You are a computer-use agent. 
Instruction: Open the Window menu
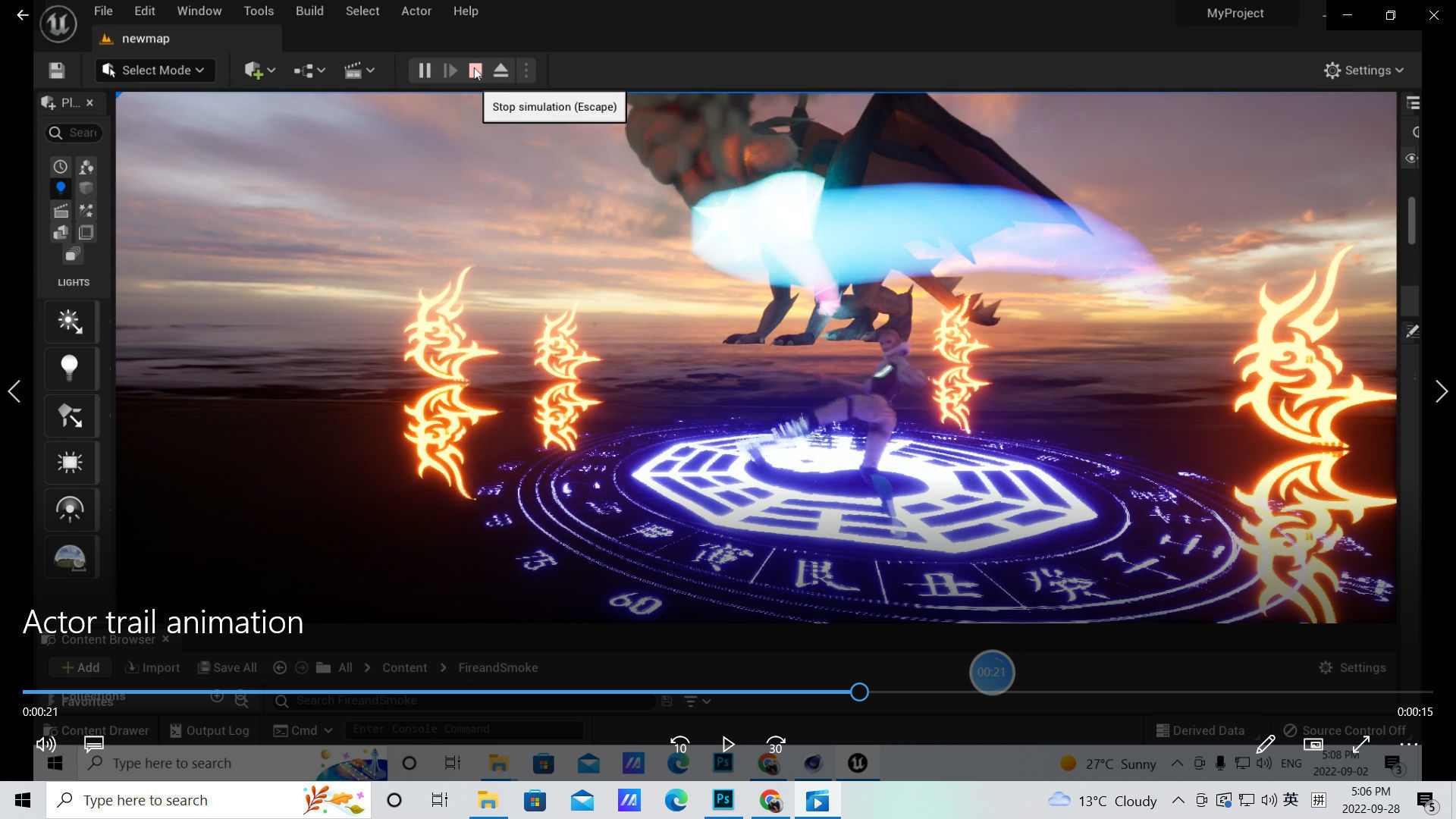pyautogui.click(x=199, y=11)
